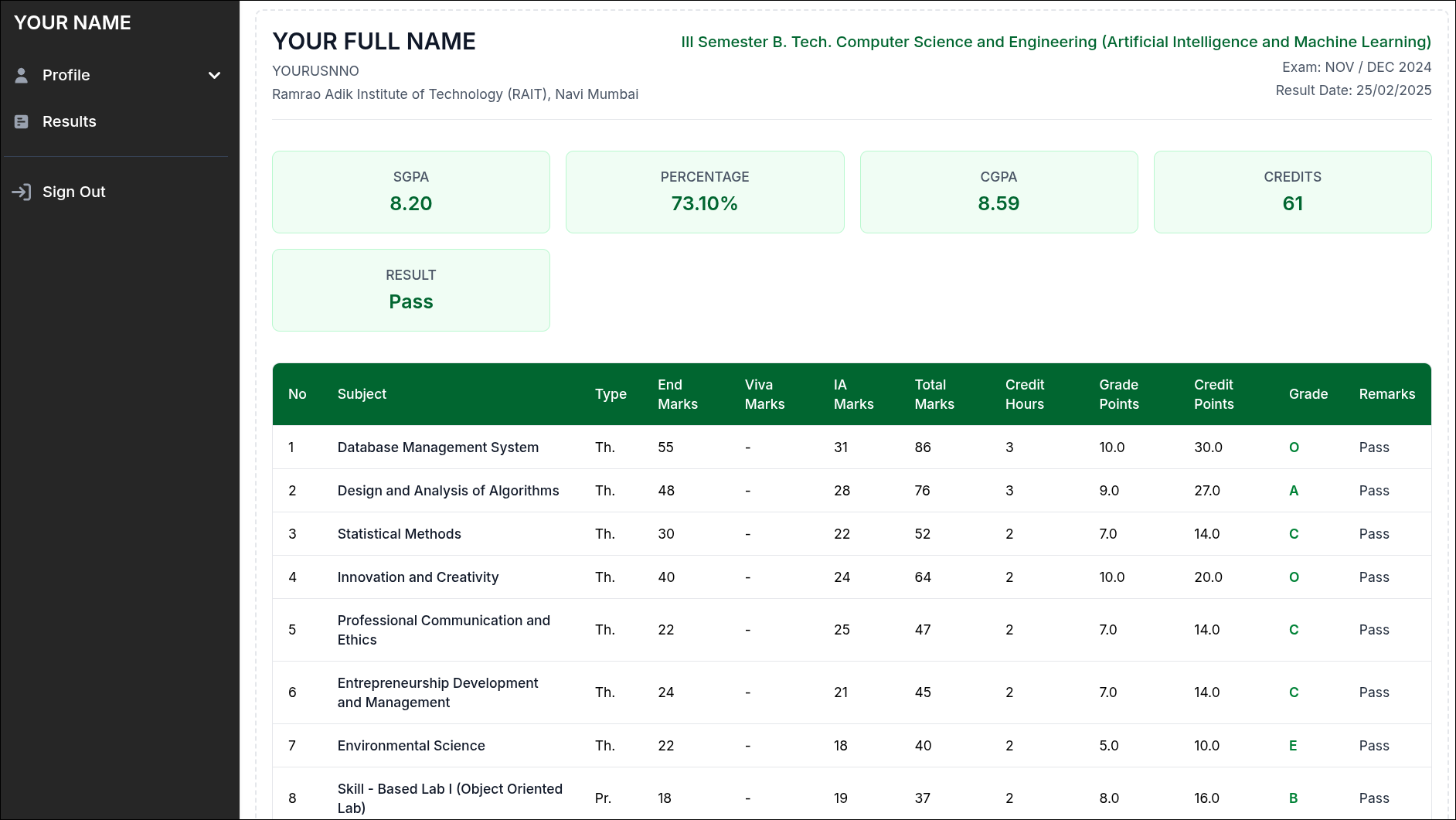Click the Credit Hours column header
Screen dimensions: 1456x820
coord(1025,394)
